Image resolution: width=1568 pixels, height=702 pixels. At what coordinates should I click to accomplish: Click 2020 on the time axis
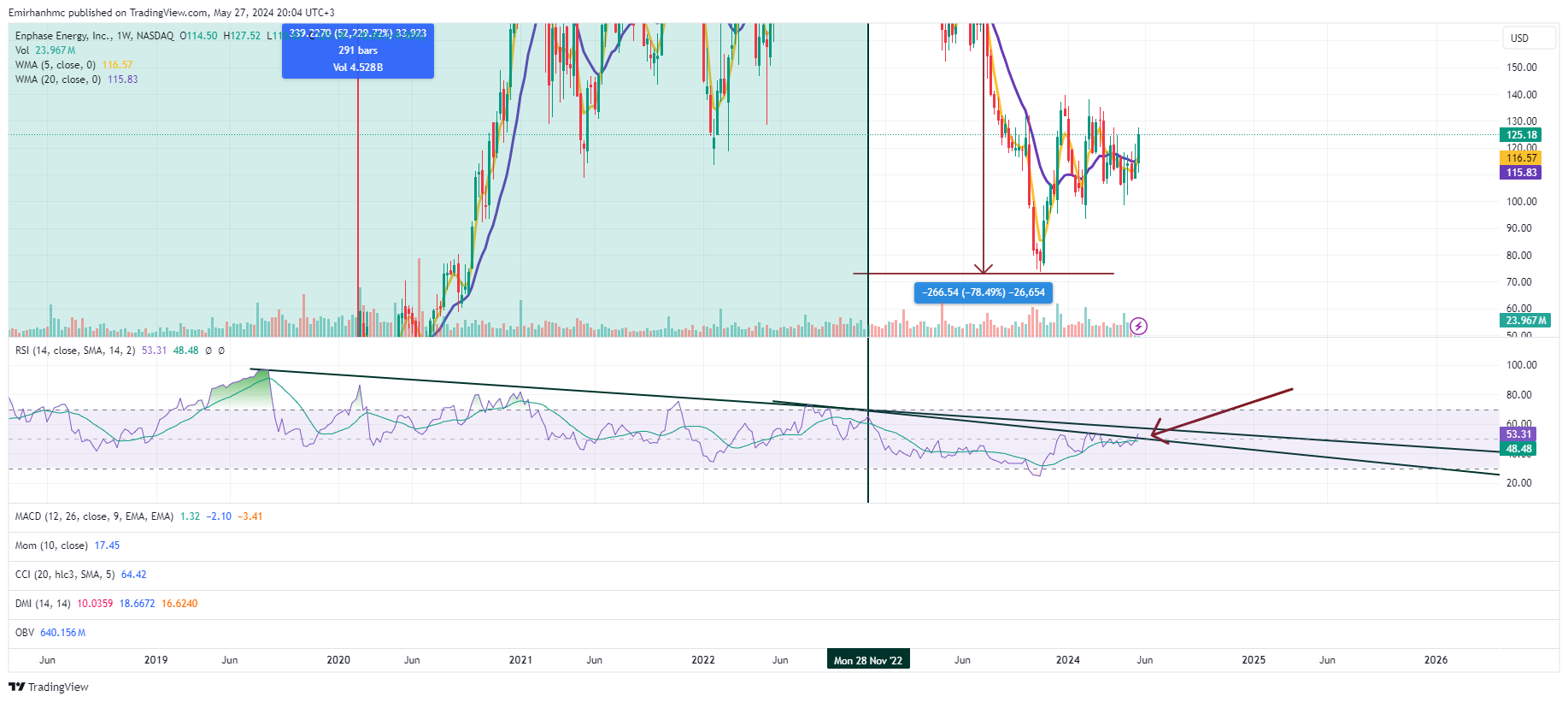click(x=338, y=660)
